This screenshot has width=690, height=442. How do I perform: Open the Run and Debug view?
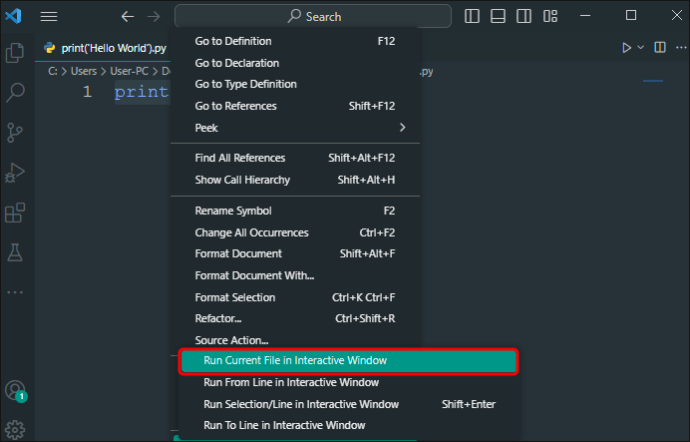coord(15,173)
